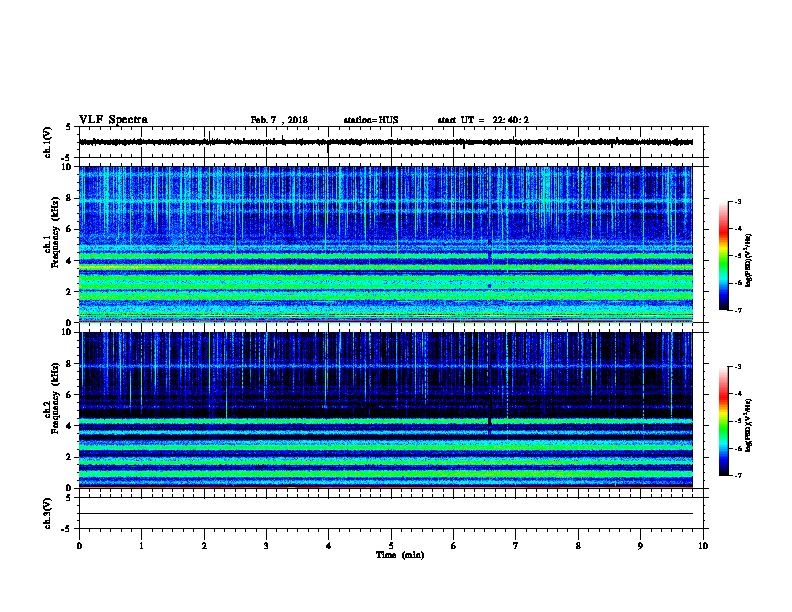The image size is (792, 612).
Task: Click time axis tick label 0
Action: tap(79, 545)
